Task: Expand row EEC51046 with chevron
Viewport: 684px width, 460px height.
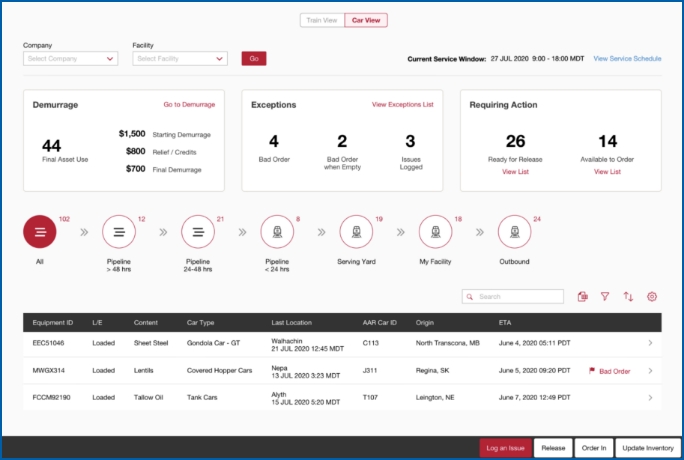Action: 650,343
